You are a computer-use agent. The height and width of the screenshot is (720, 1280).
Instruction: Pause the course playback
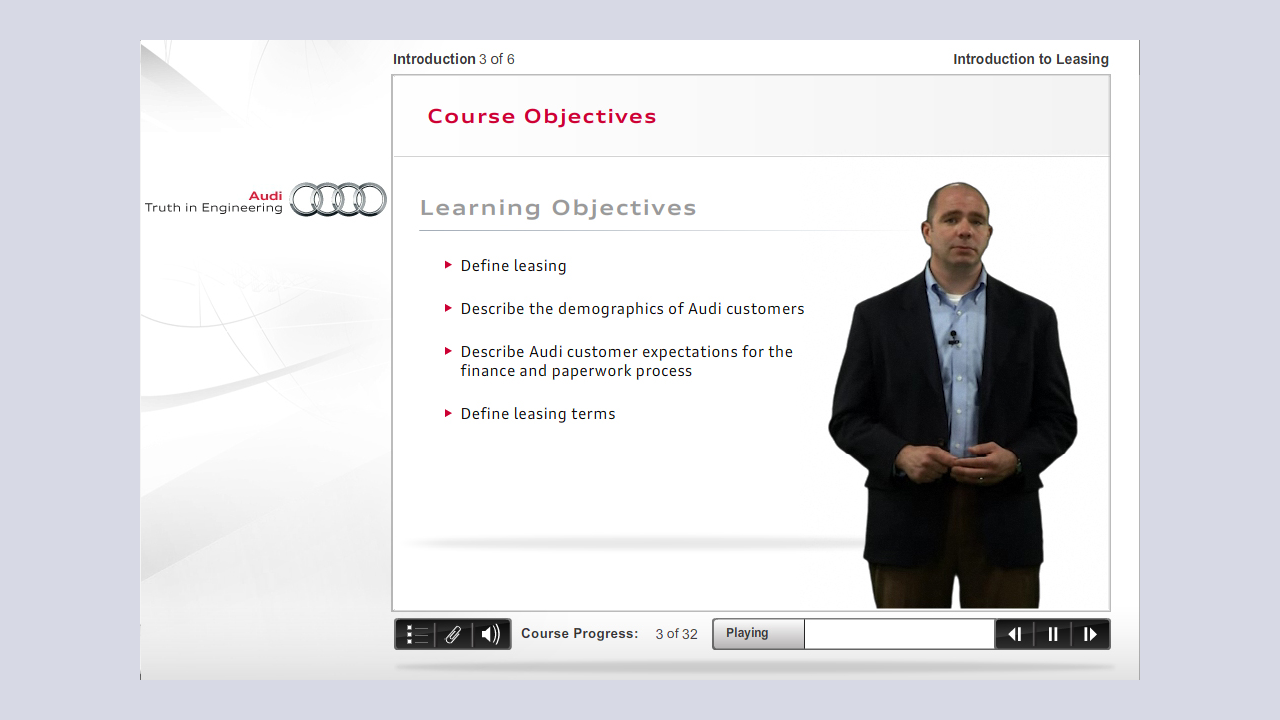coord(1052,633)
